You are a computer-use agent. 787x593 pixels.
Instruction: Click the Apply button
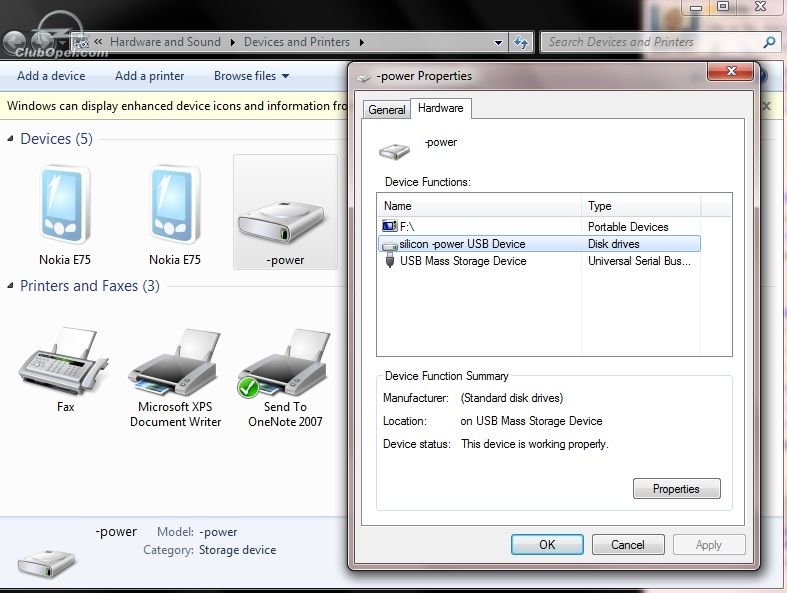(x=709, y=545)
